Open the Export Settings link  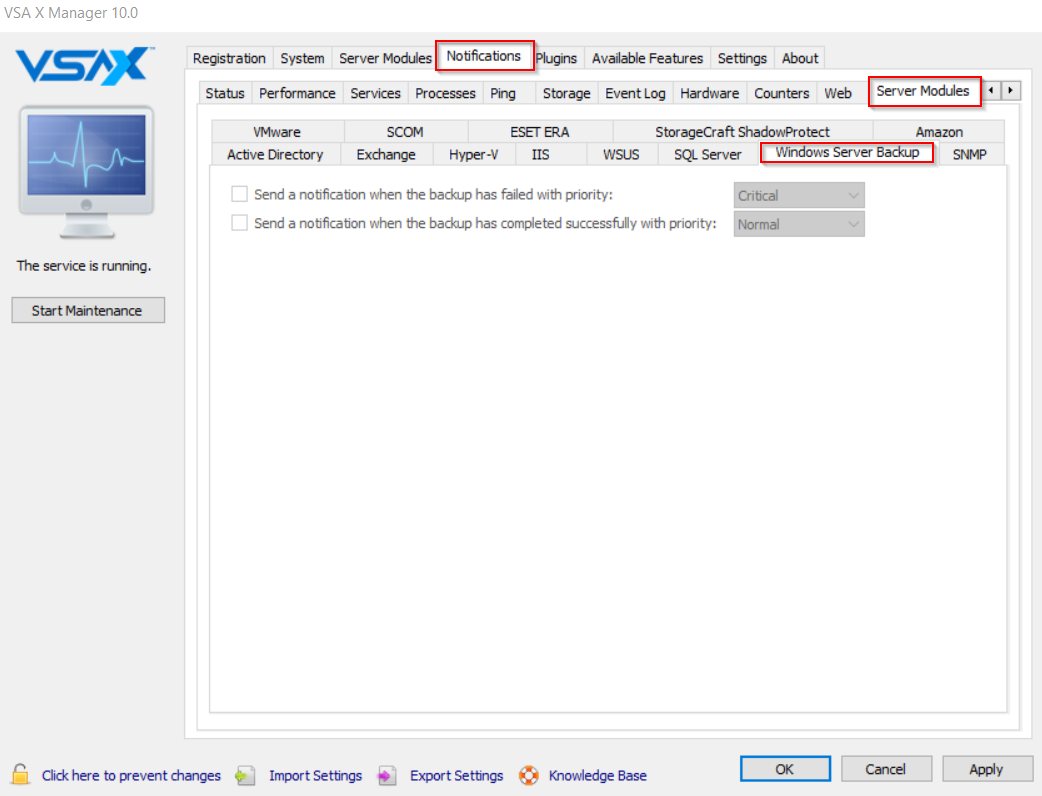[x=457, y=775]
